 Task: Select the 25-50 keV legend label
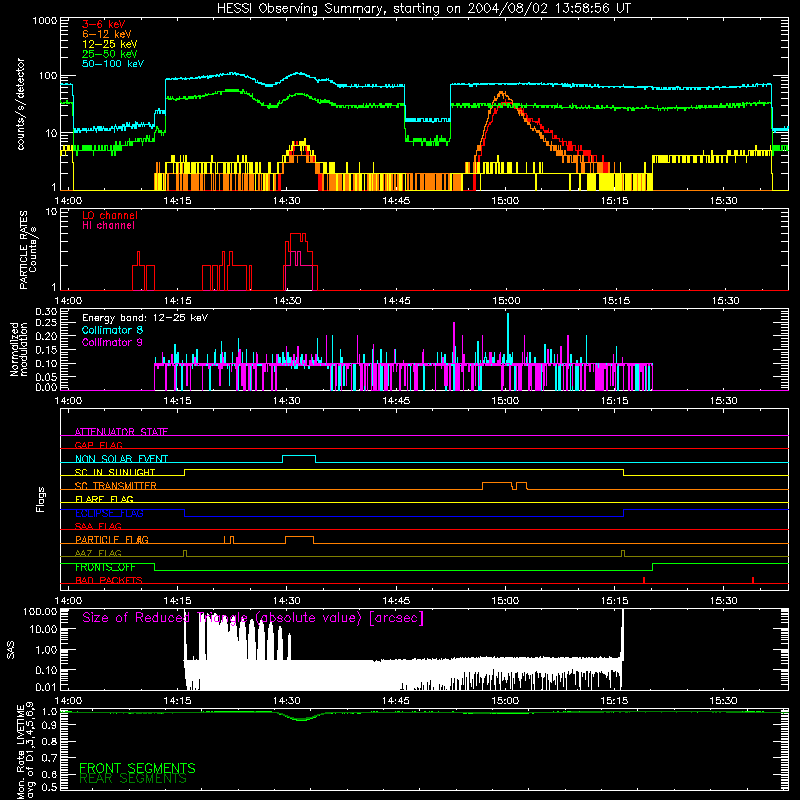[x=110, y=54]
